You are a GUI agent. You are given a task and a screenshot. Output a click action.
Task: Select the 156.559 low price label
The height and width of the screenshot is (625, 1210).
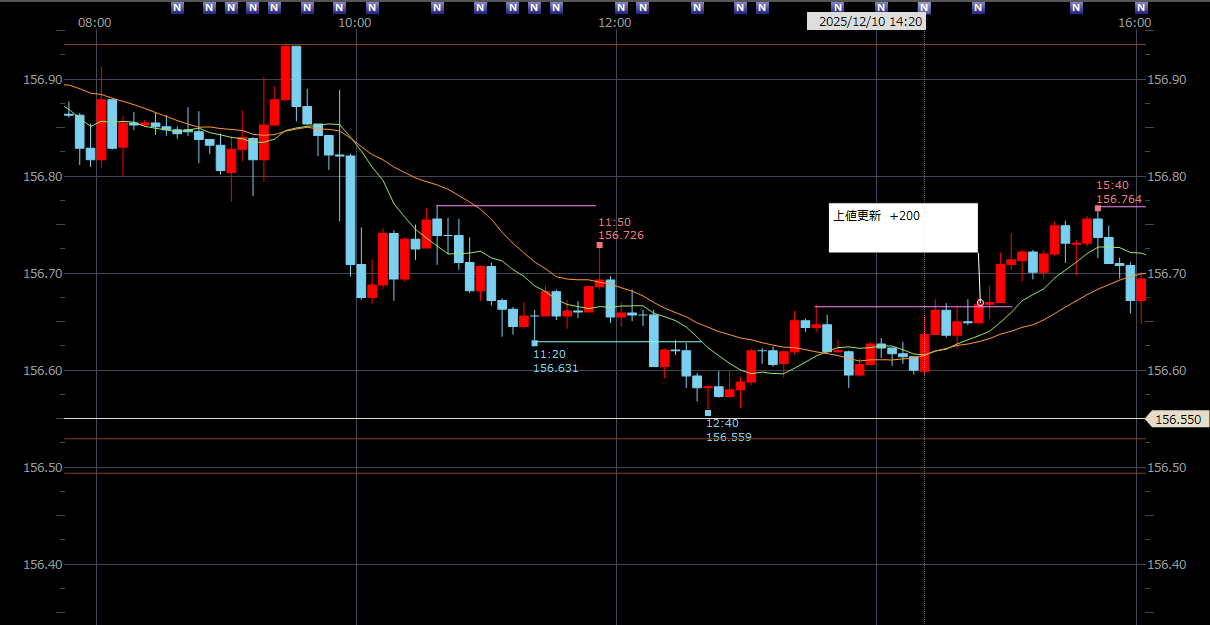point(729,437)
